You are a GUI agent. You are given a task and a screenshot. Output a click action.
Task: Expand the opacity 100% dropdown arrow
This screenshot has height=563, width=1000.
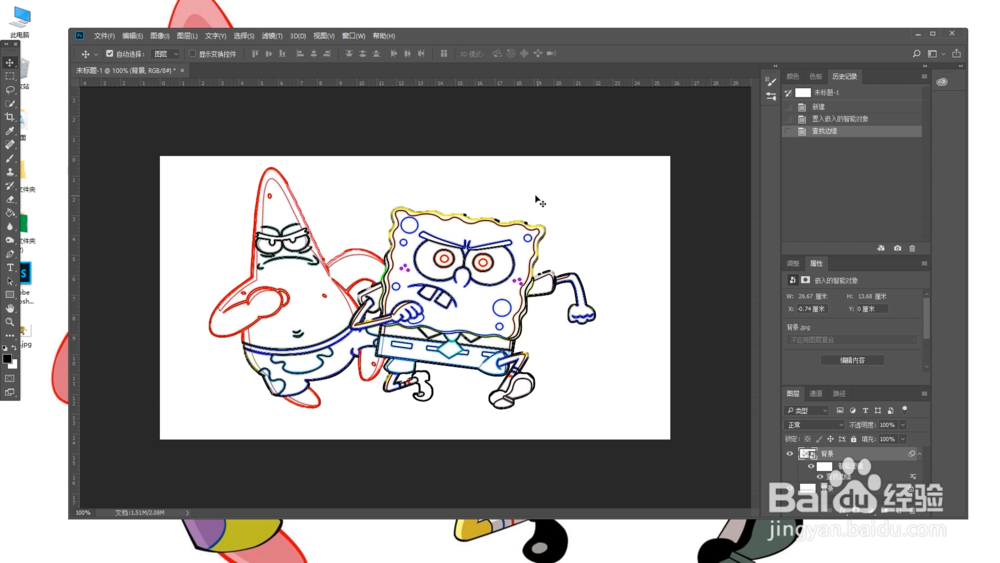click(x=902, y=425)
